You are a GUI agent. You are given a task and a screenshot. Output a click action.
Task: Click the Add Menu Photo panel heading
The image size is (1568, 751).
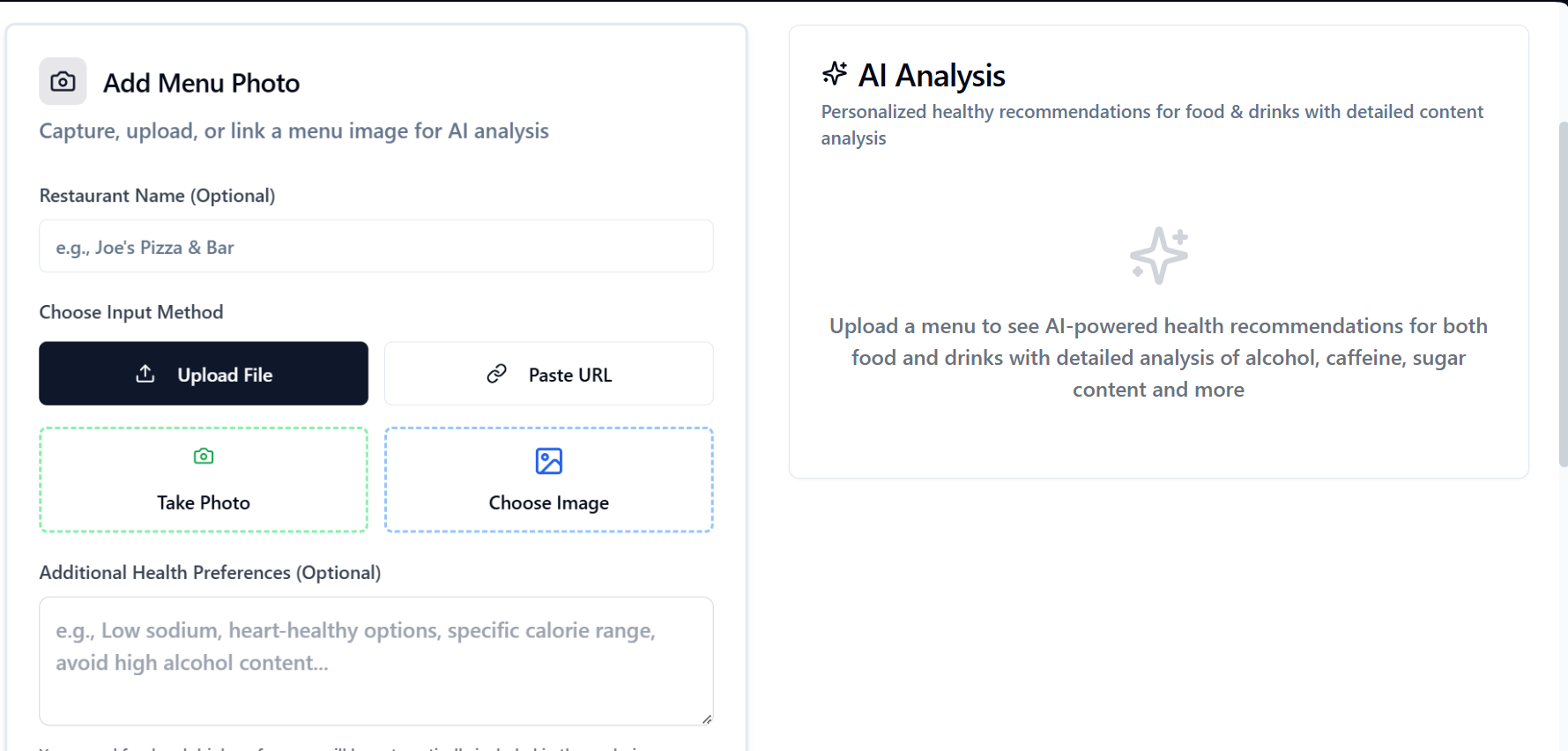pyautogui.click(x=201, y=82)
